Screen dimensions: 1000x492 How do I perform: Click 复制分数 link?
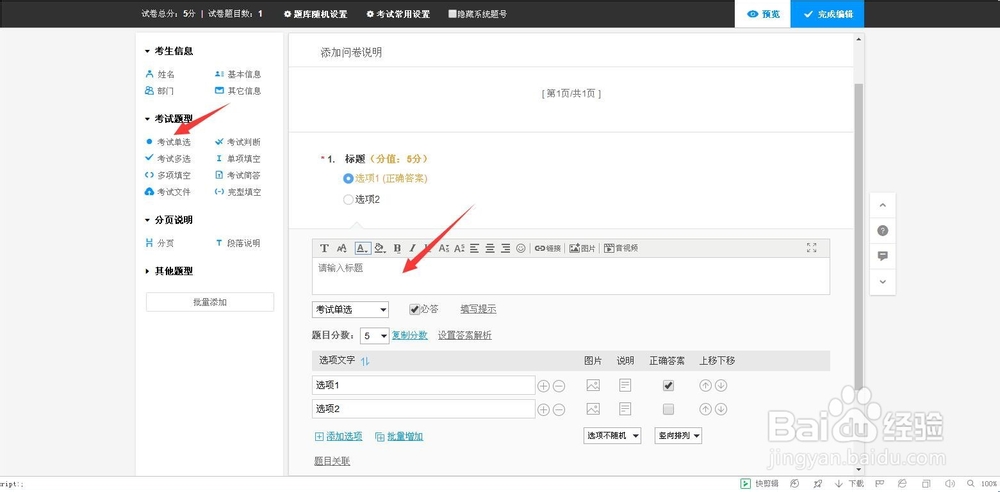click(409, 335)
